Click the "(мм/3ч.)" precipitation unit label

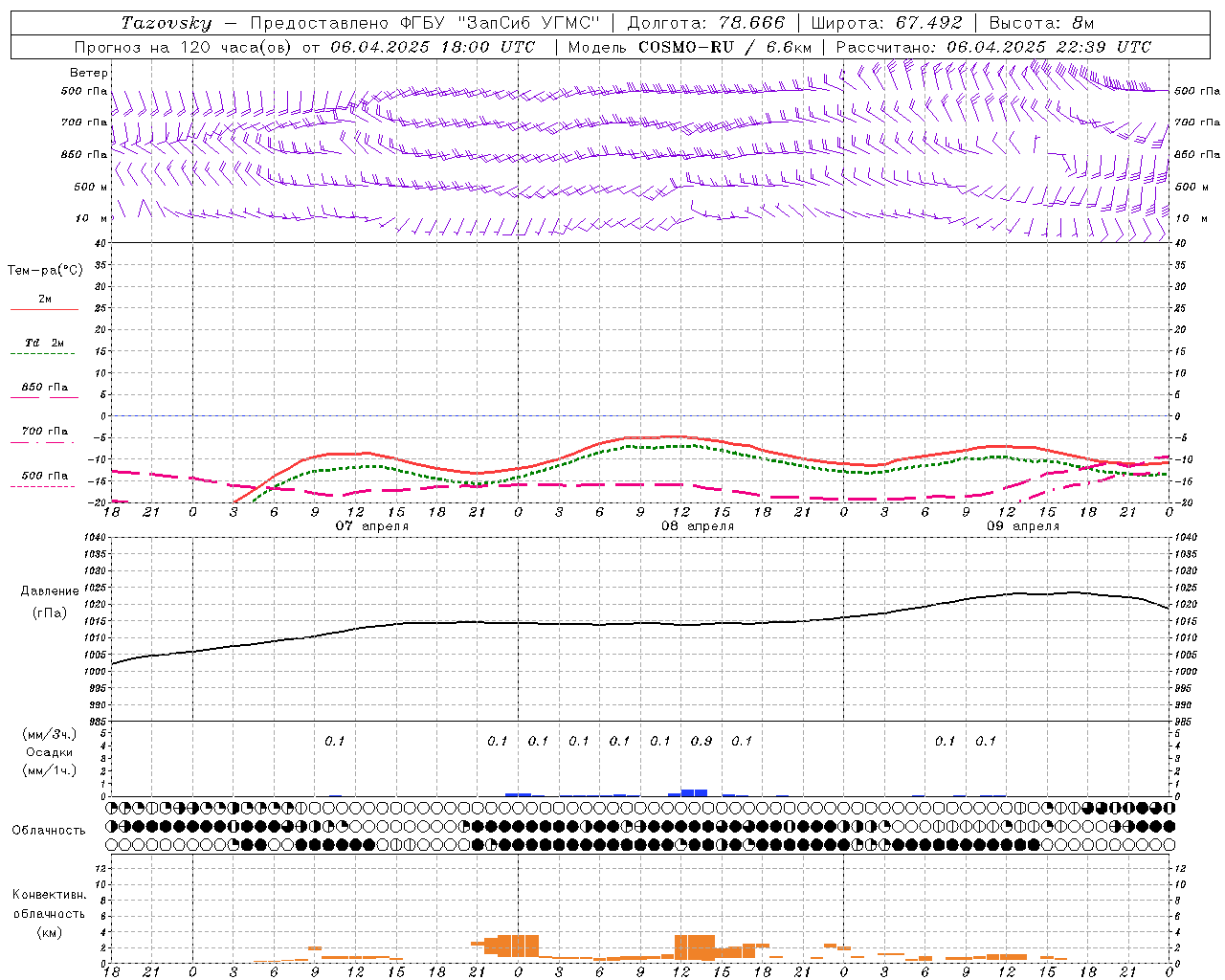coord(50,734)
